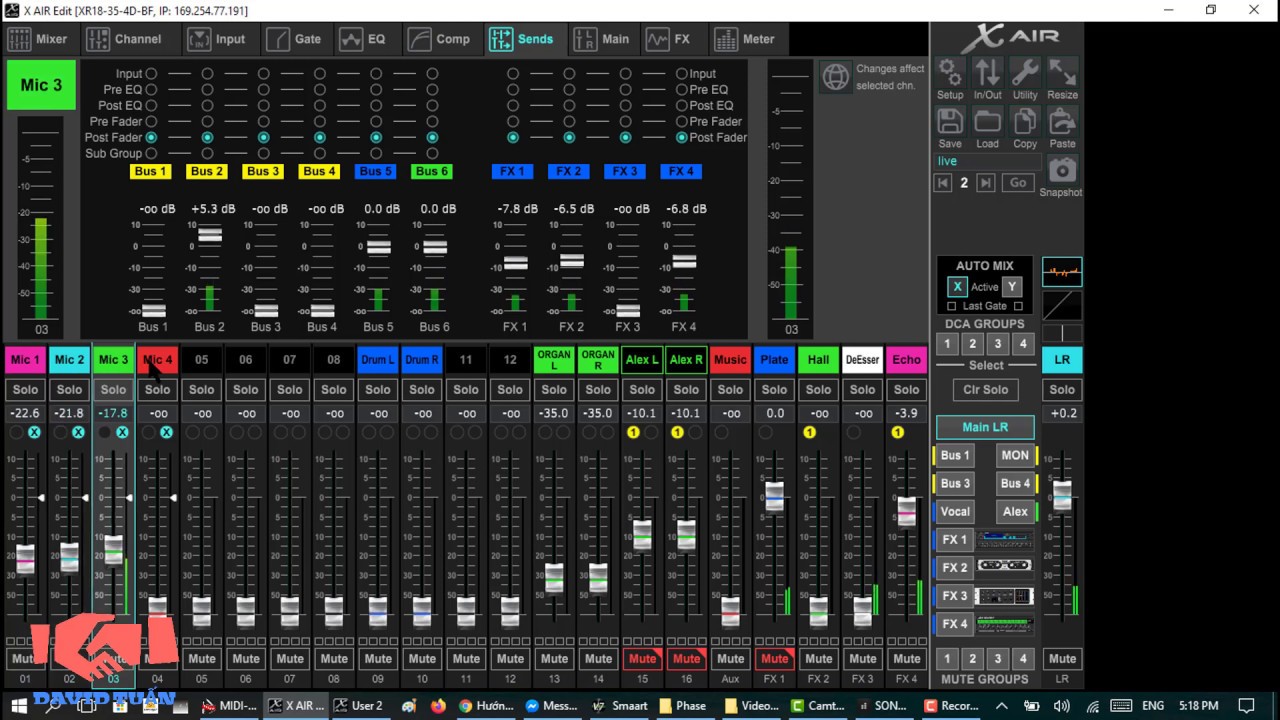The height and width of the screenshot is (720, 1280).
Task: Select the MON bus button
Action: [x=1015, y=455]
